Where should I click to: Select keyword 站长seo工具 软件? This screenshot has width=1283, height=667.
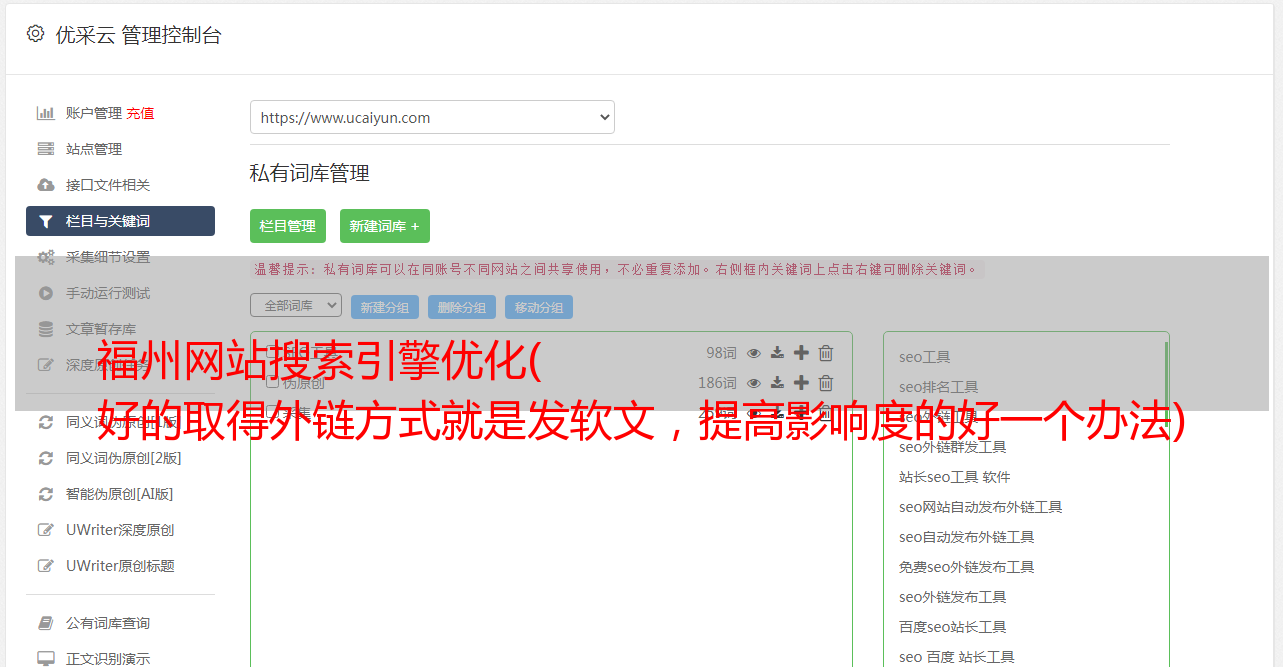pyautogui.click(x=955, y=477)
